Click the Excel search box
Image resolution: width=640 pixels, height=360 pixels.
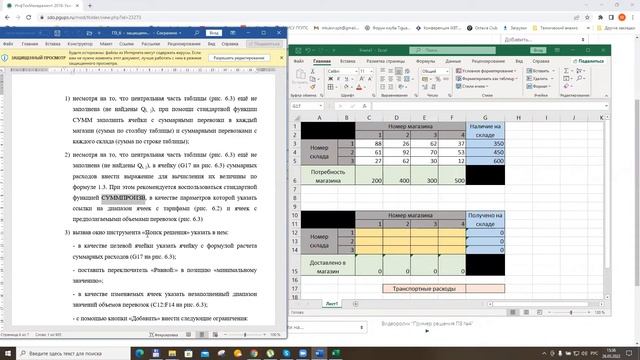click(x=452, y=50)
